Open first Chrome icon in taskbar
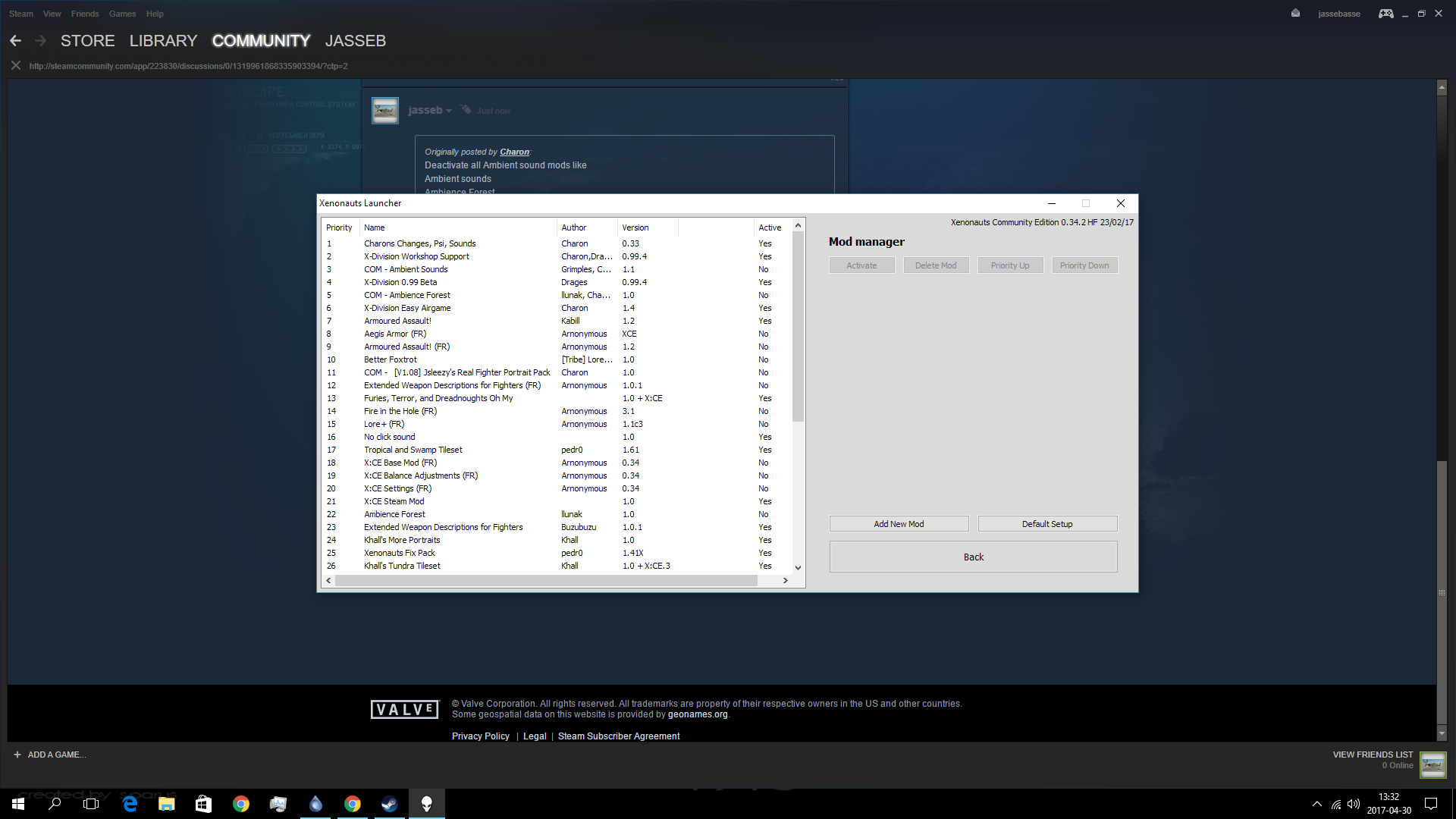The width and height of the screenshot is (1456, 819). [x=241, y=804]
